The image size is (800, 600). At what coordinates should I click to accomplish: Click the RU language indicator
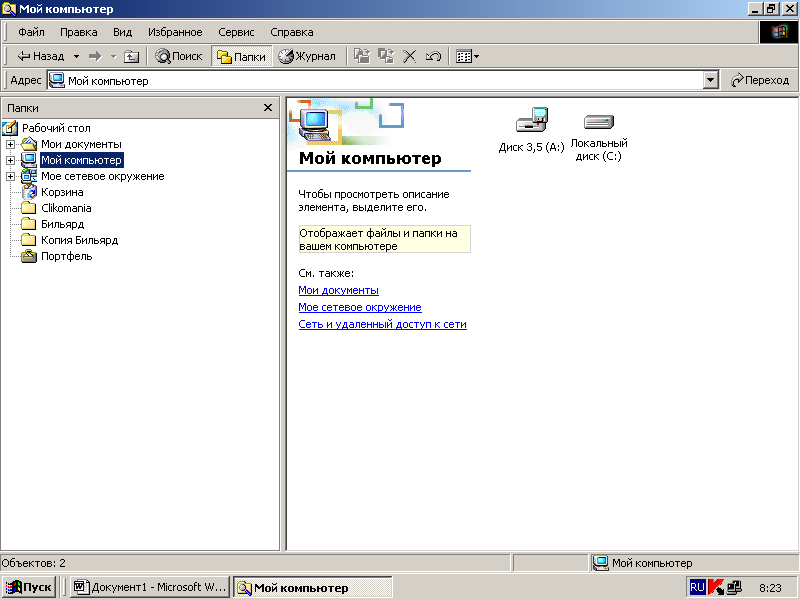(x=697, y=587)
